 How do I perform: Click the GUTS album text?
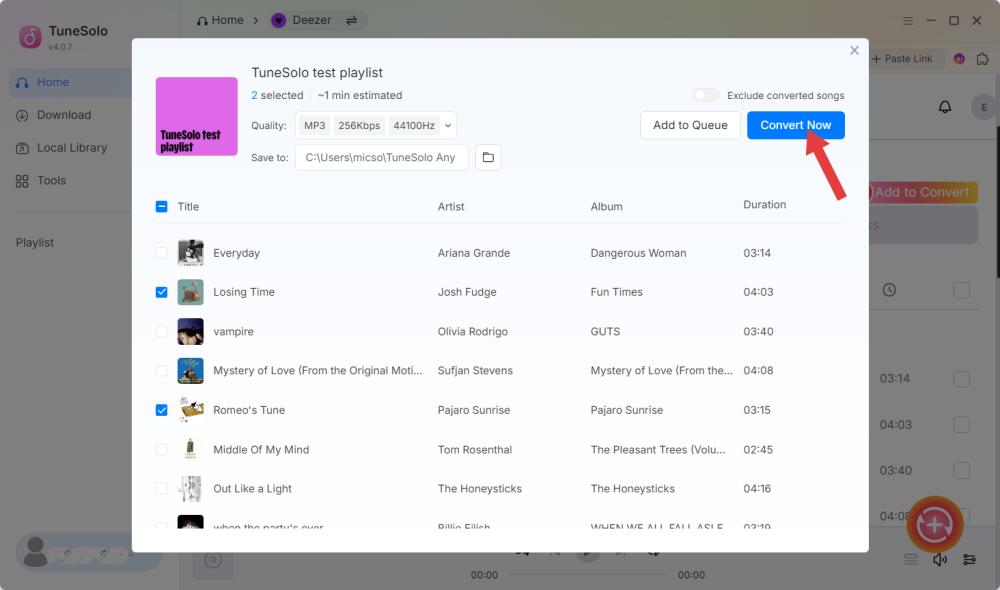click(x=605, y=332)
